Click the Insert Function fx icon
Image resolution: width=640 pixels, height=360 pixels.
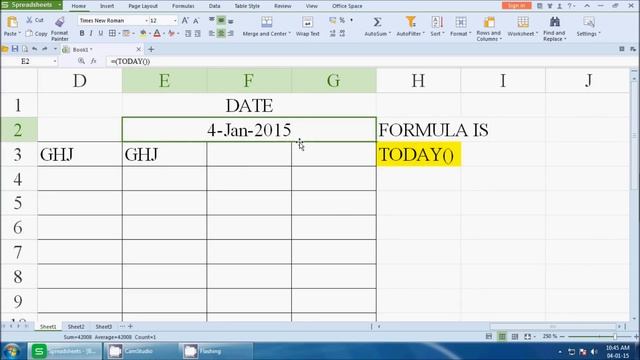point(93,61)
